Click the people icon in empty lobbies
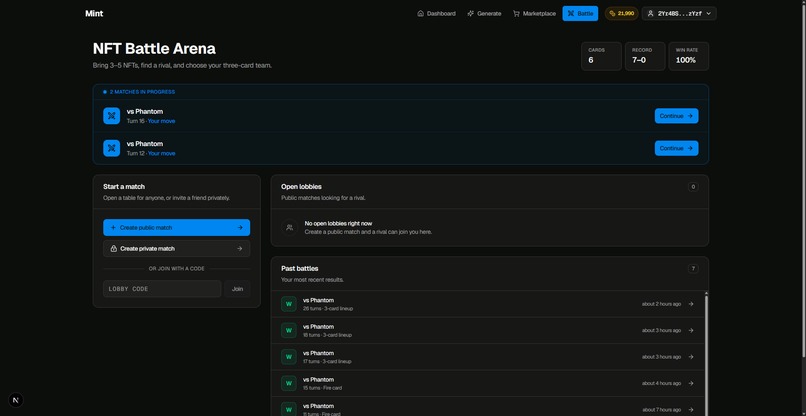Screen dimensions: 806x416 click(x=289, y=227)
